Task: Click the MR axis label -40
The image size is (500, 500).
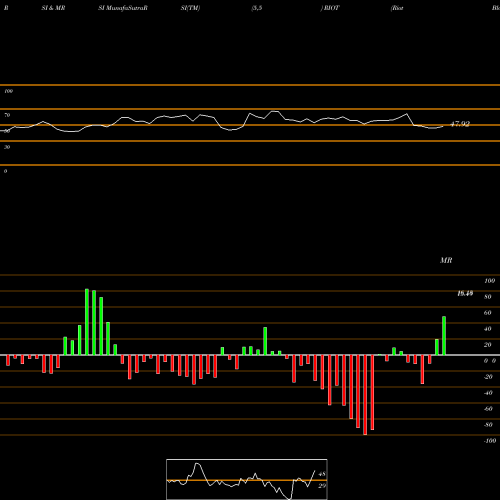Action: [488, 393]
